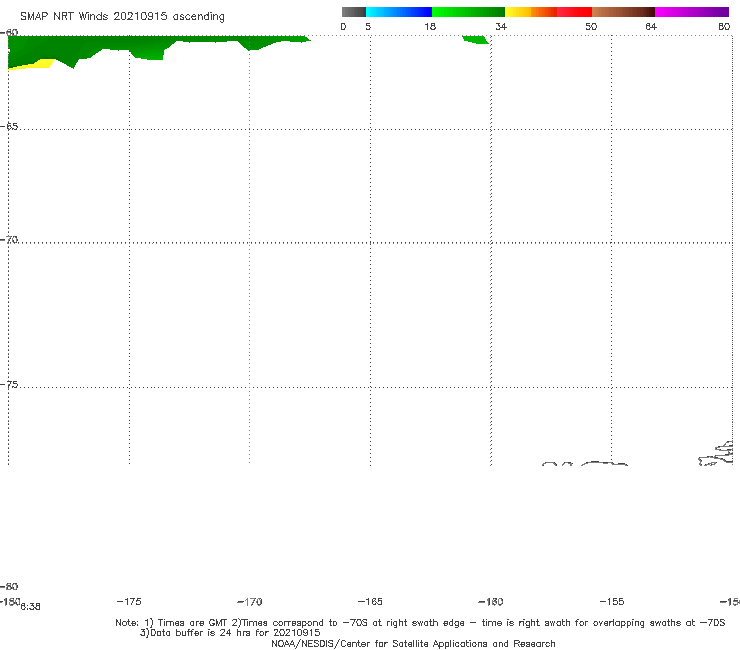Screen dimensions: 740x650
Task: Click the latitude label '-80'
Action: (x=9, y=586)
